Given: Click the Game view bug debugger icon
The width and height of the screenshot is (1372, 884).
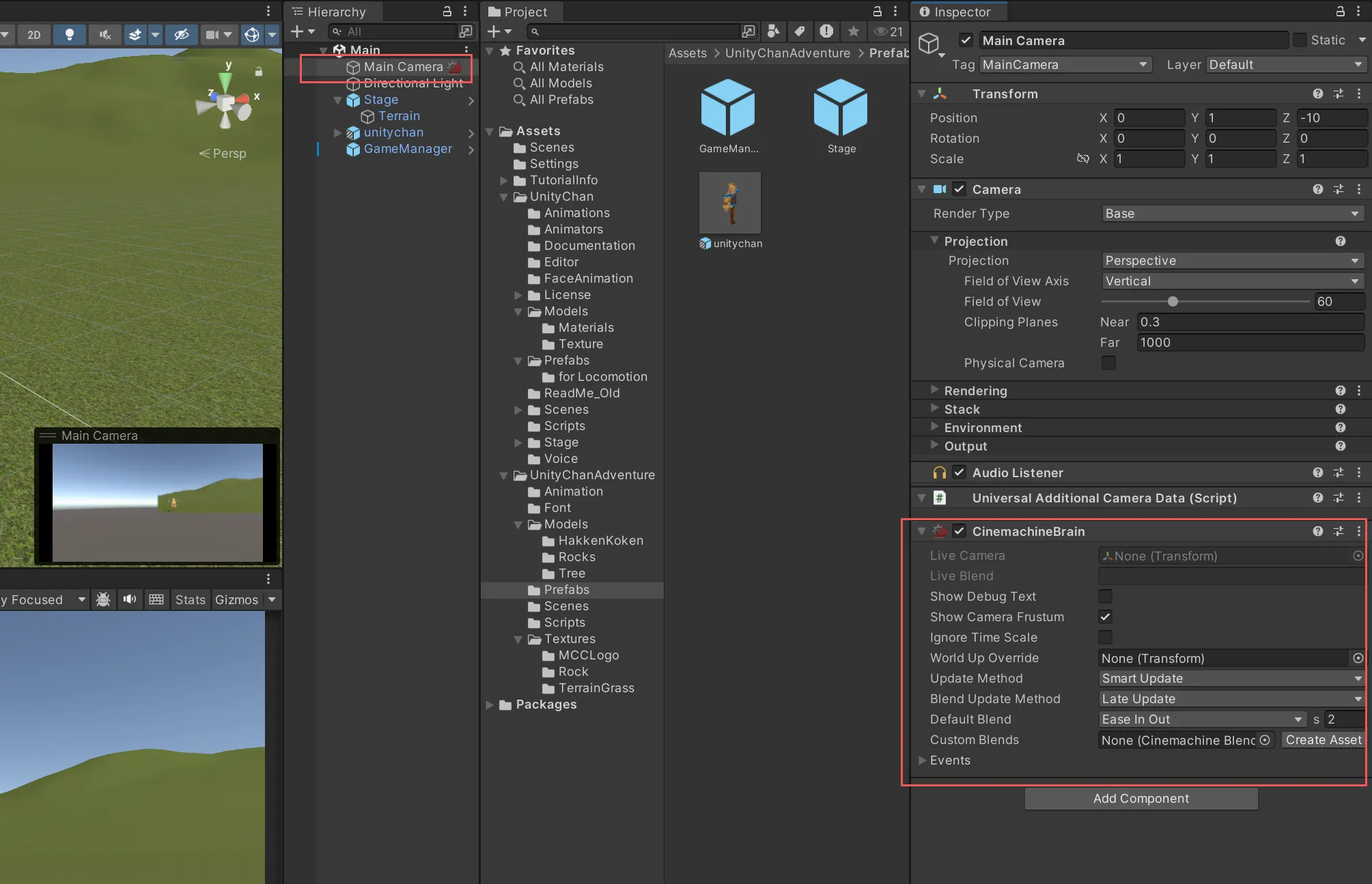Looking at the screenshot, I should (103, 599).
